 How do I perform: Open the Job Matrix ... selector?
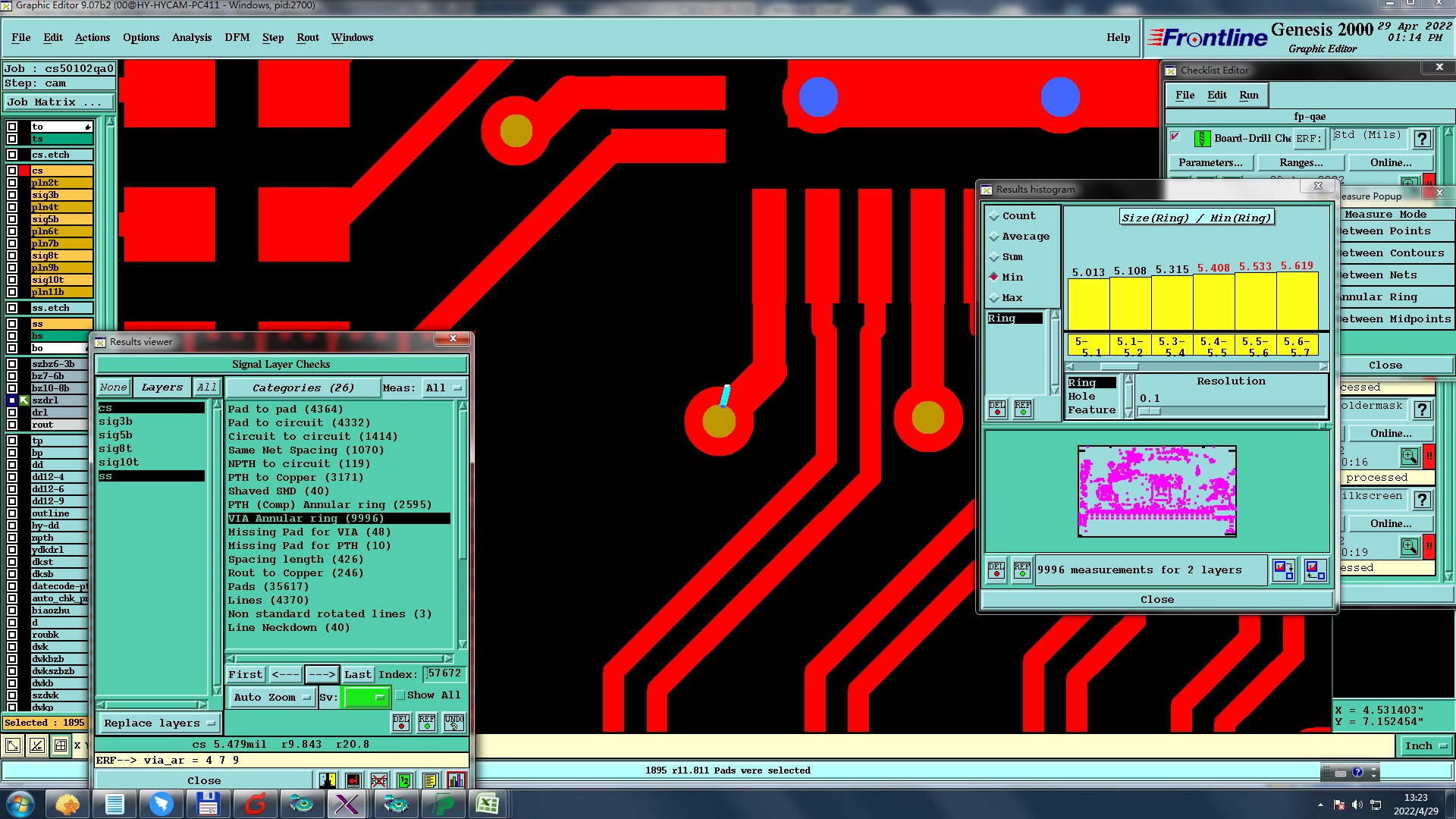[59, 102]
